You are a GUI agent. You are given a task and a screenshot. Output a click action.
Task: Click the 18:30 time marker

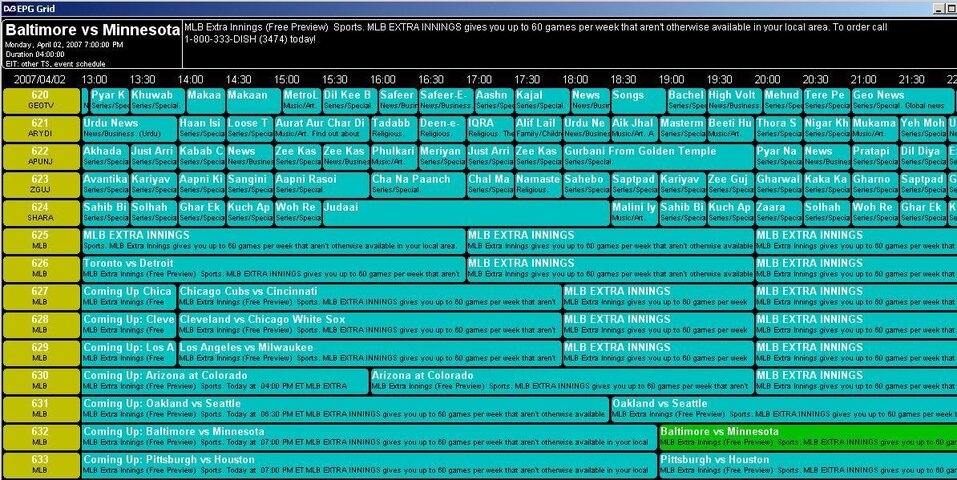pyautogui.click(x=623, y=79)
